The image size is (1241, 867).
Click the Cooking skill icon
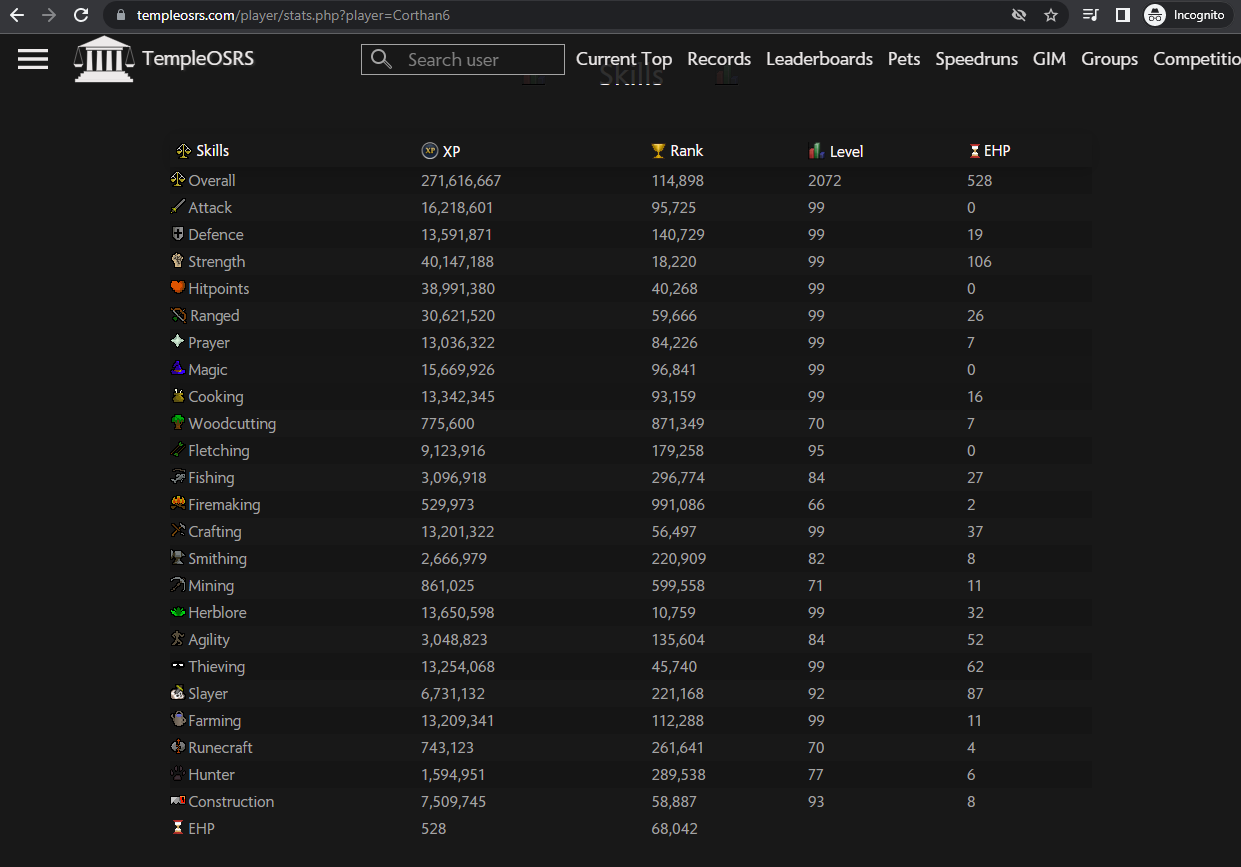pyautogui.click(x=178, y=396)
